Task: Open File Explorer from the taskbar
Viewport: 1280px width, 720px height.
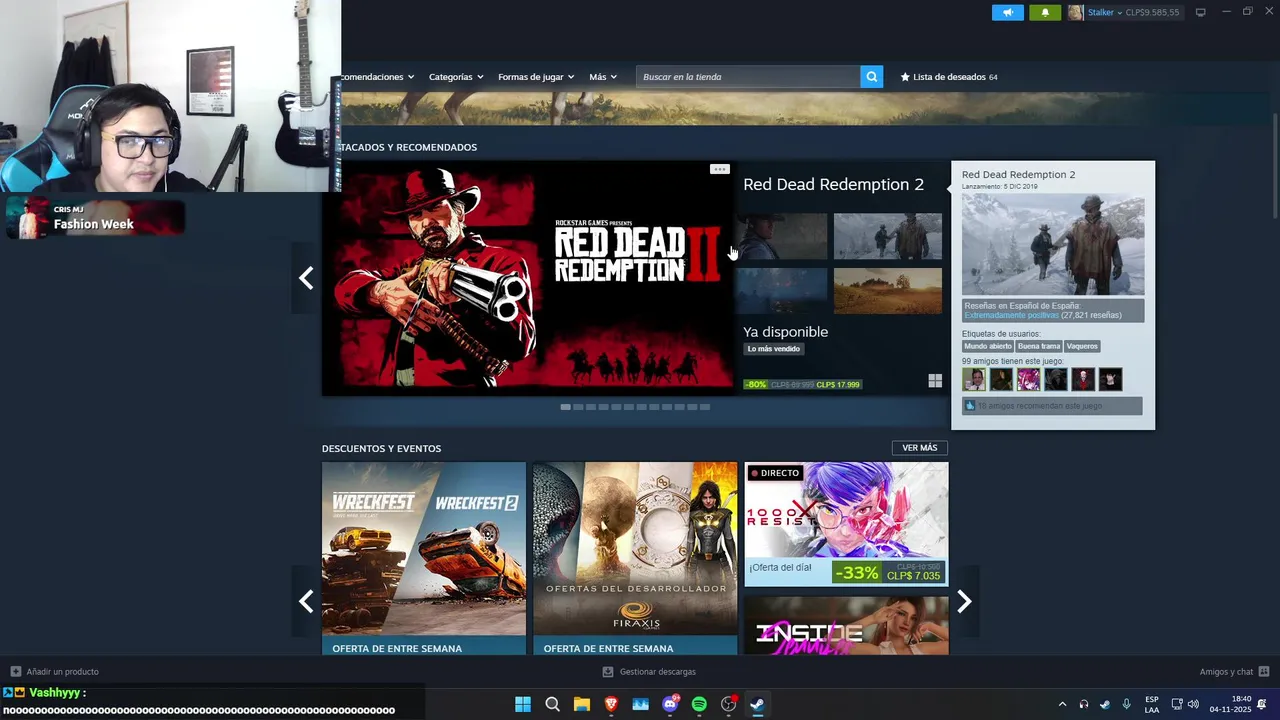Action: click(581, 704)
